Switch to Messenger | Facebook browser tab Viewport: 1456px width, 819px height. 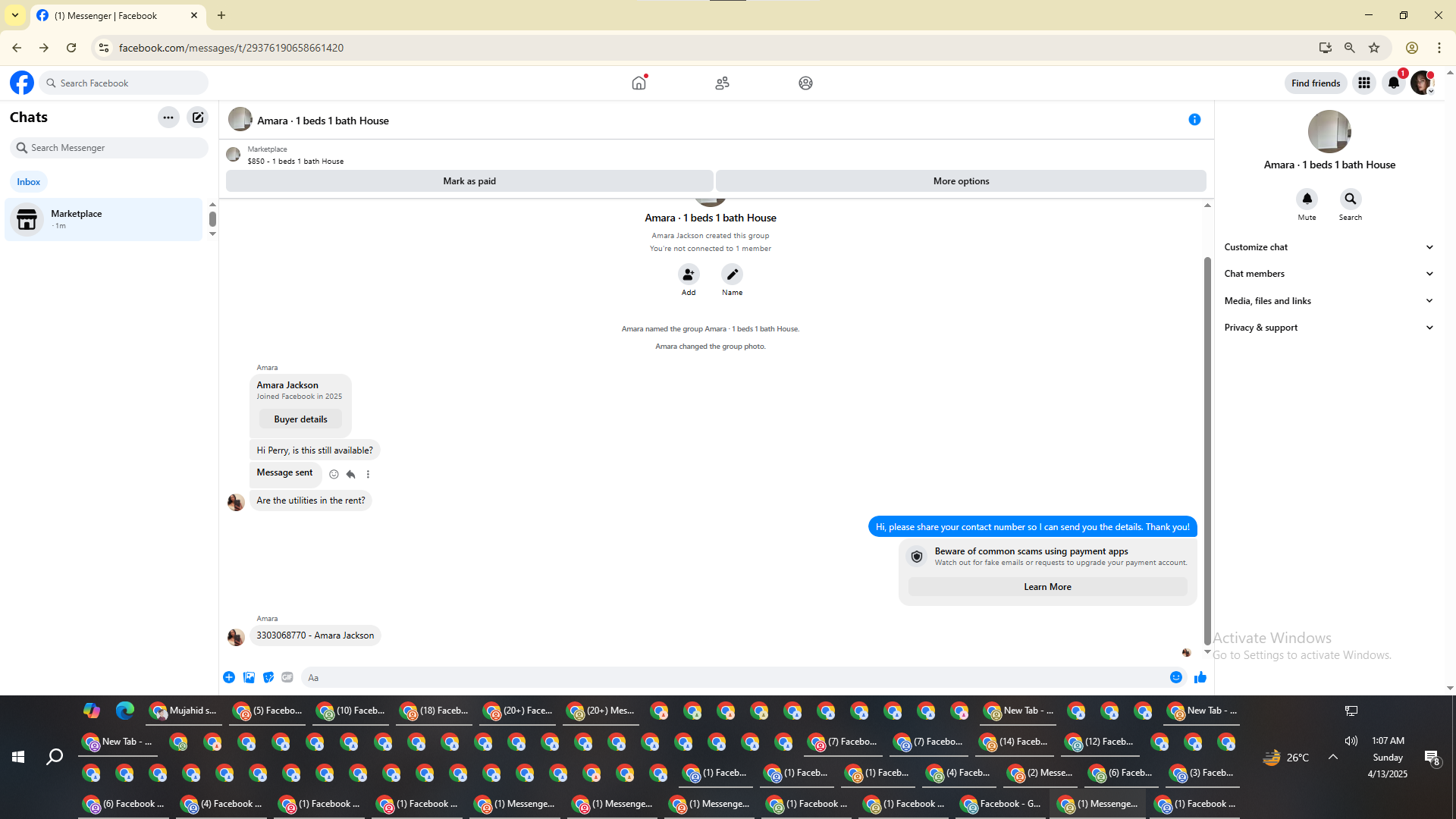tap(118, 16)
